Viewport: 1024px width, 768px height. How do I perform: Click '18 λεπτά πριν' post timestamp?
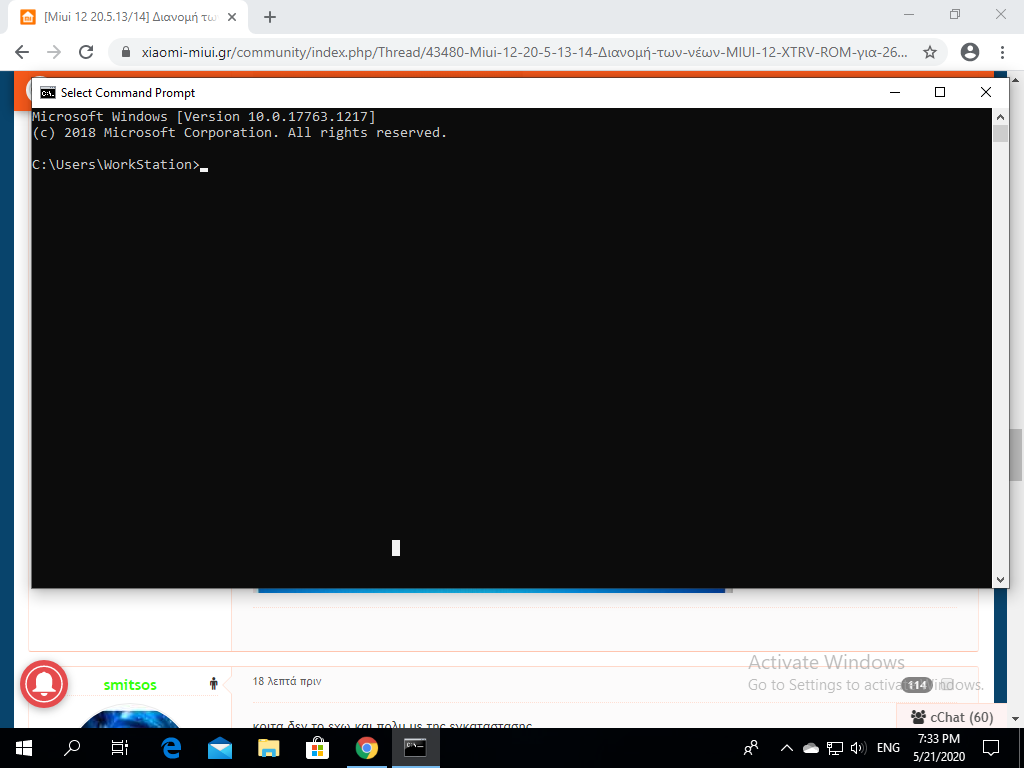coord(287,681)
